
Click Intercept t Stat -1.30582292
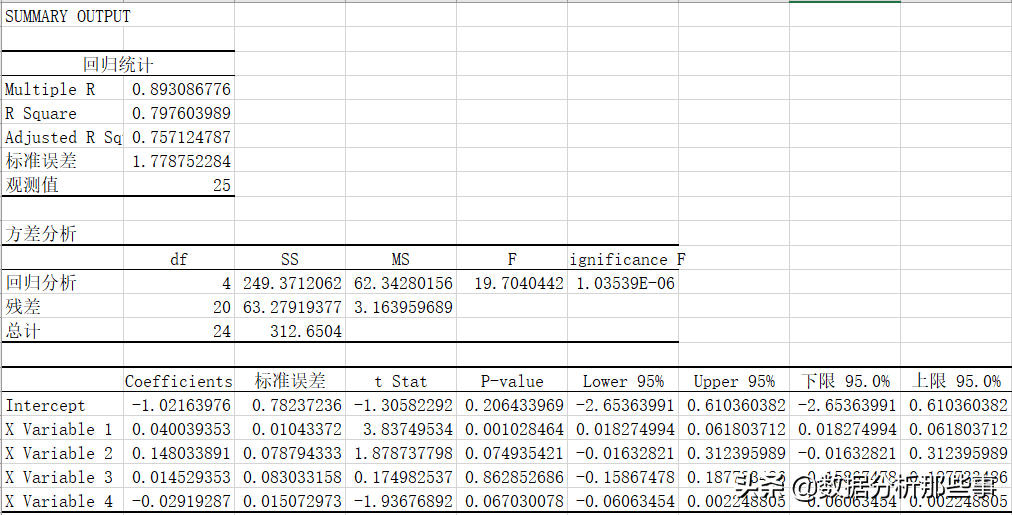(403, 405)
